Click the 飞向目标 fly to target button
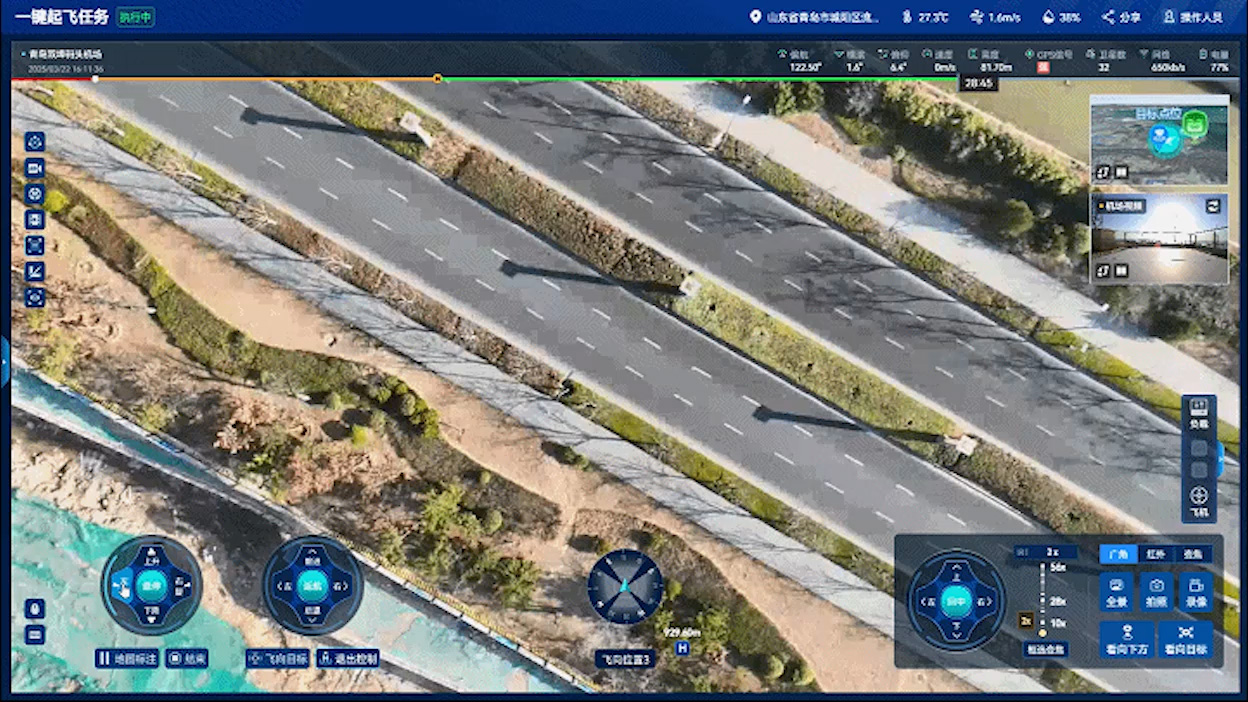Viewport: 1248px width, 702px height. [278, 658]
